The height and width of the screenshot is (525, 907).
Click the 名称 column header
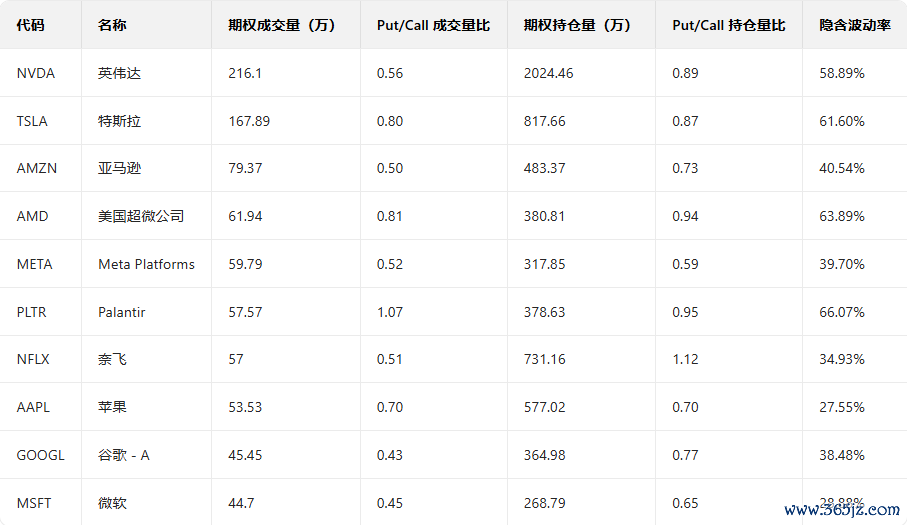[x=112, y=25]
